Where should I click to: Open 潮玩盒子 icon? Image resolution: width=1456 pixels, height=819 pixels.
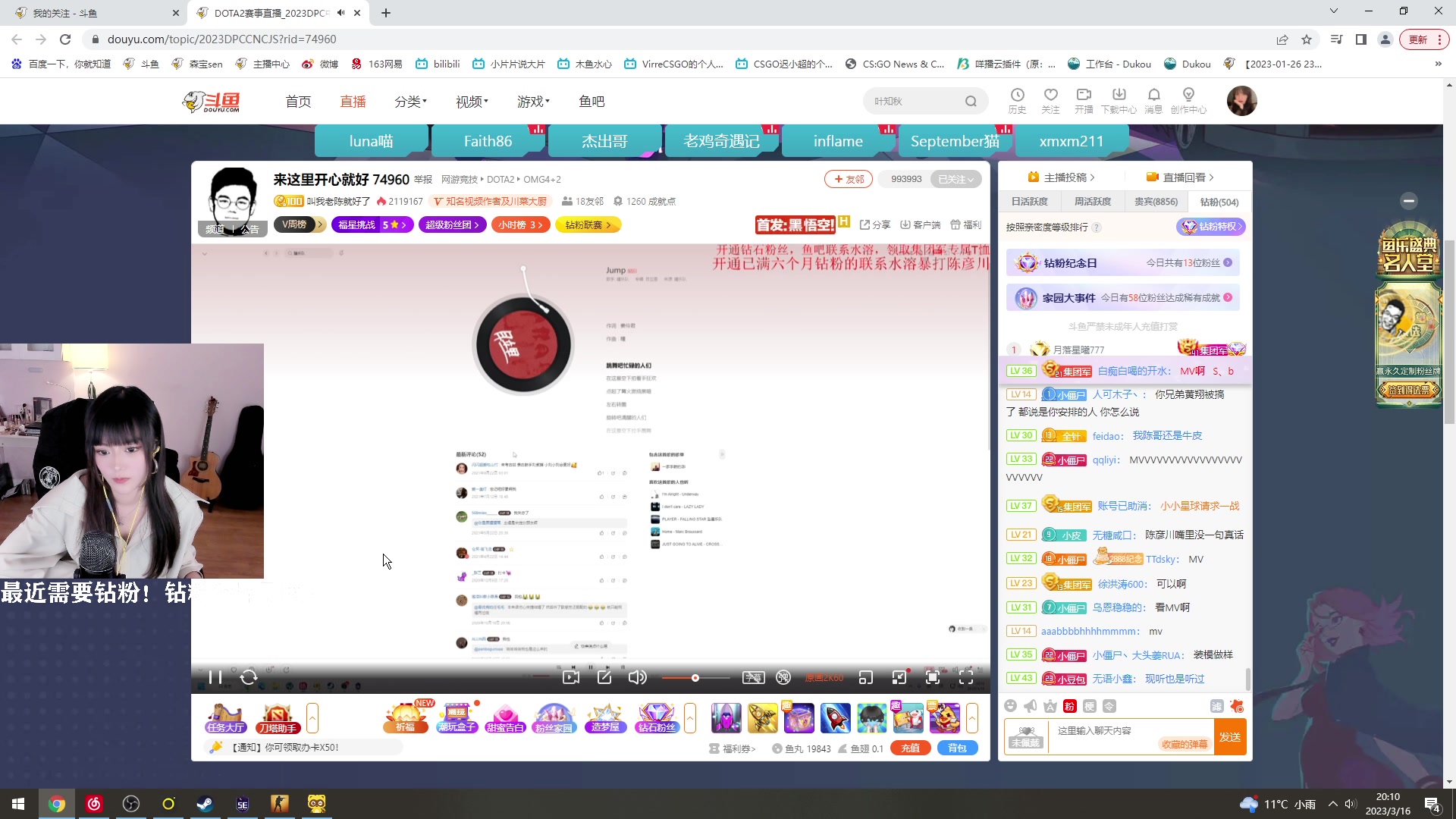[457, 718]
